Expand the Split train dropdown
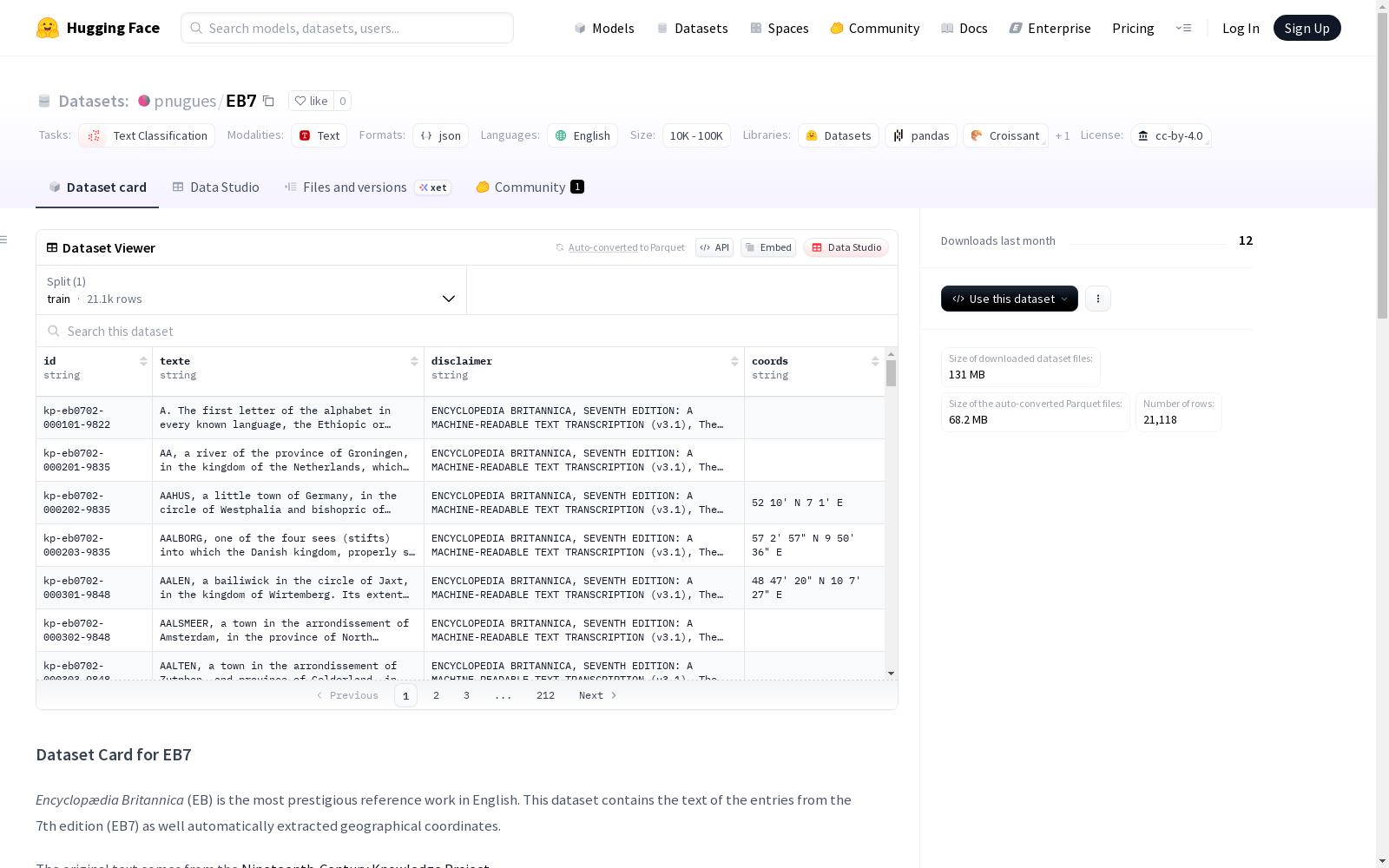This screenshot has height=868, width=1389. click(252, 290)
